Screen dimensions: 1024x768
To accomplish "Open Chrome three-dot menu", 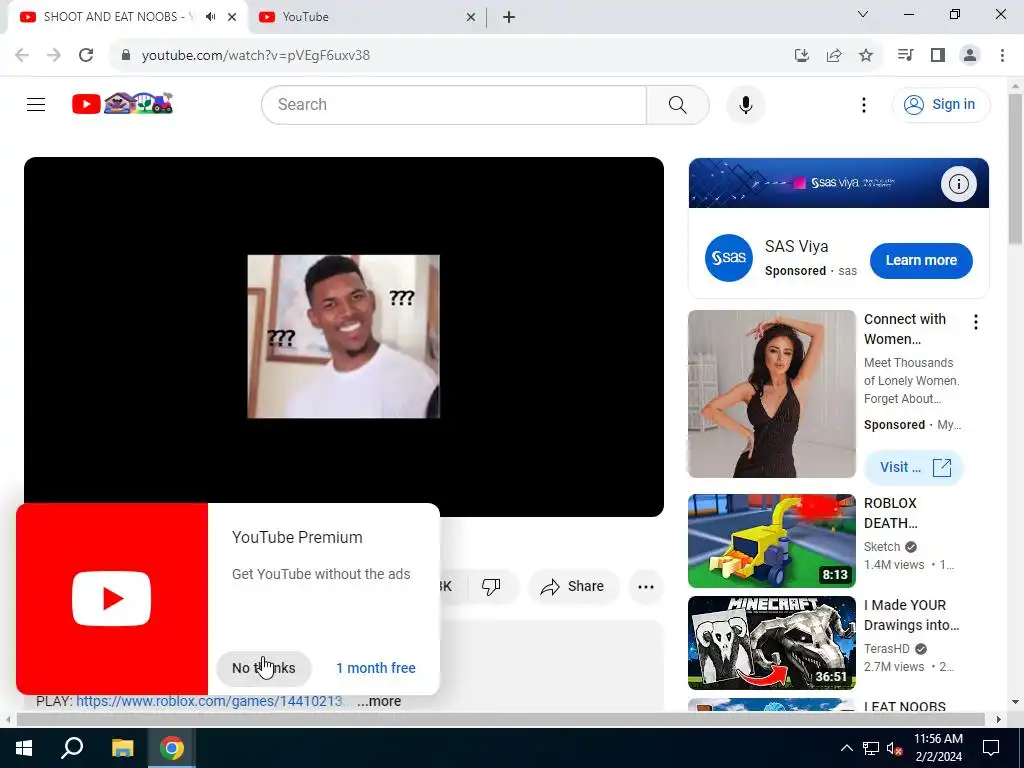I will click(x=1002, y=55).
